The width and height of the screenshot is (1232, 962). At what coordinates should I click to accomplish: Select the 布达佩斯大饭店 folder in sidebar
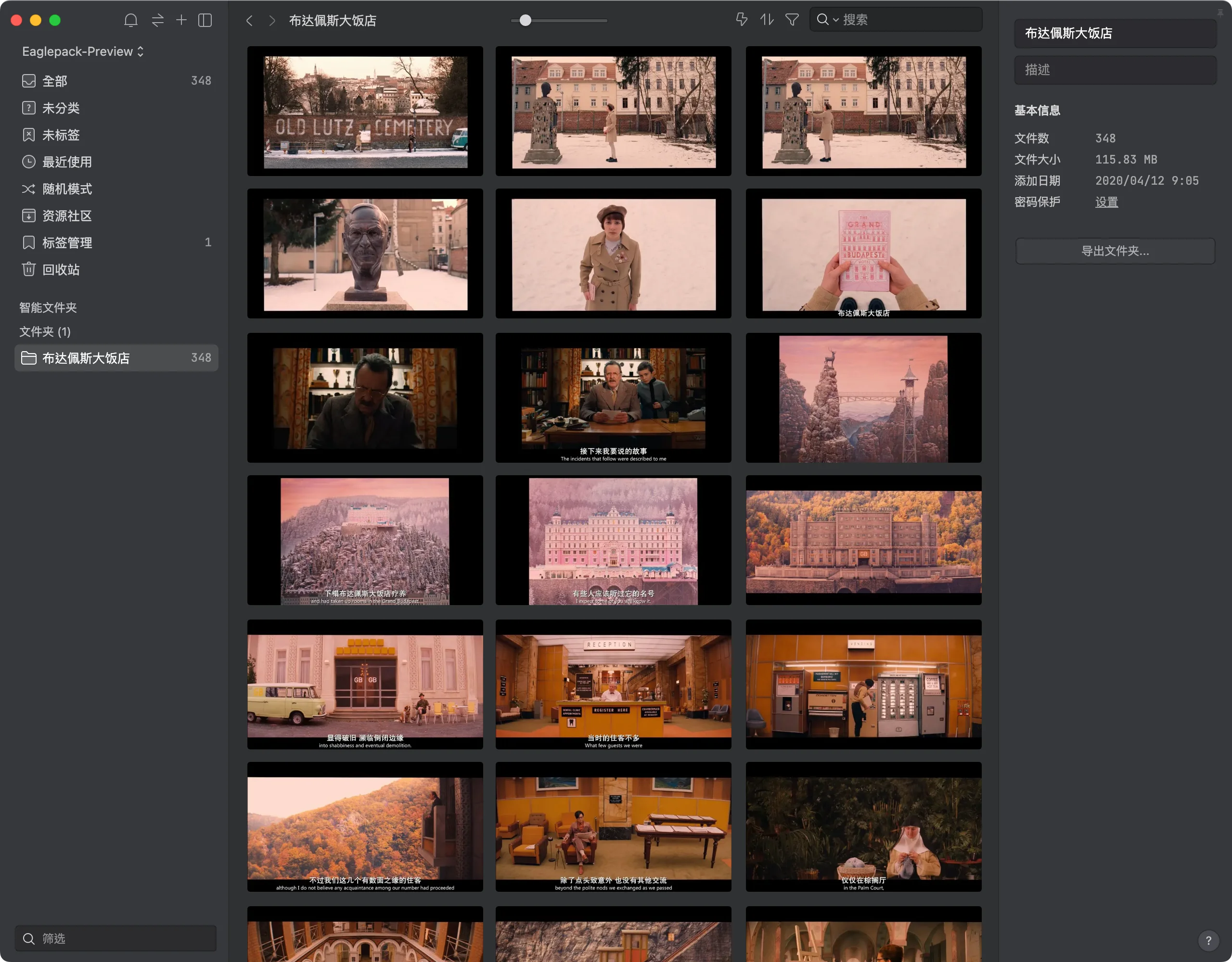[x=116, y=358]
